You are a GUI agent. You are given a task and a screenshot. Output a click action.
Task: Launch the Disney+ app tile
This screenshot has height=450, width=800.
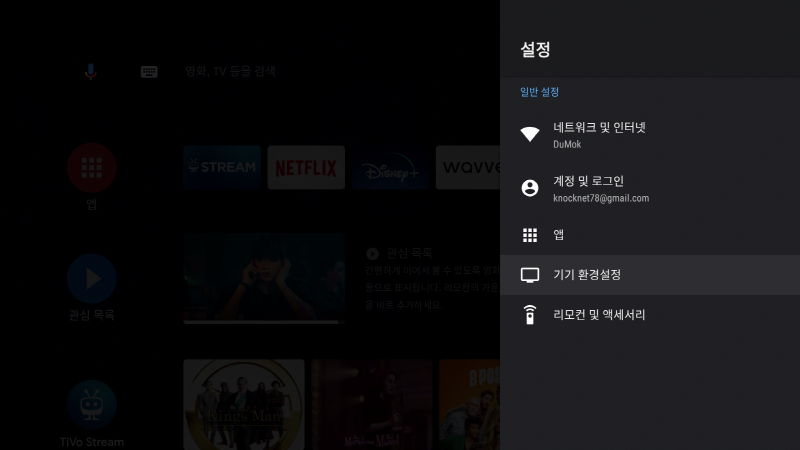tap(390, 167)
